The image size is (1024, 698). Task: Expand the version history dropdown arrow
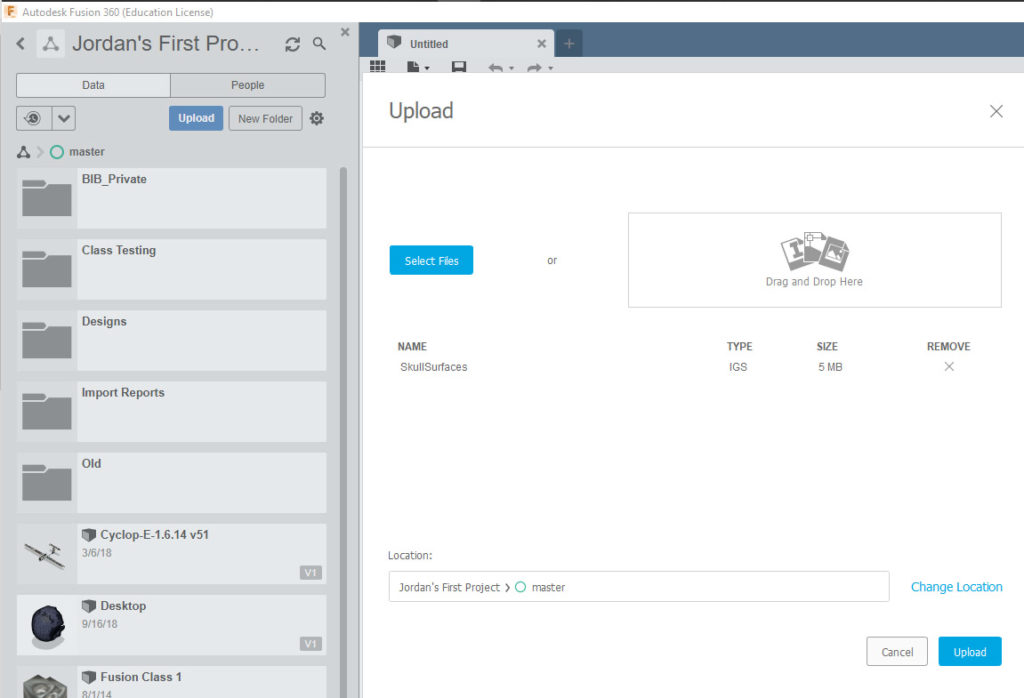point(64,118)
